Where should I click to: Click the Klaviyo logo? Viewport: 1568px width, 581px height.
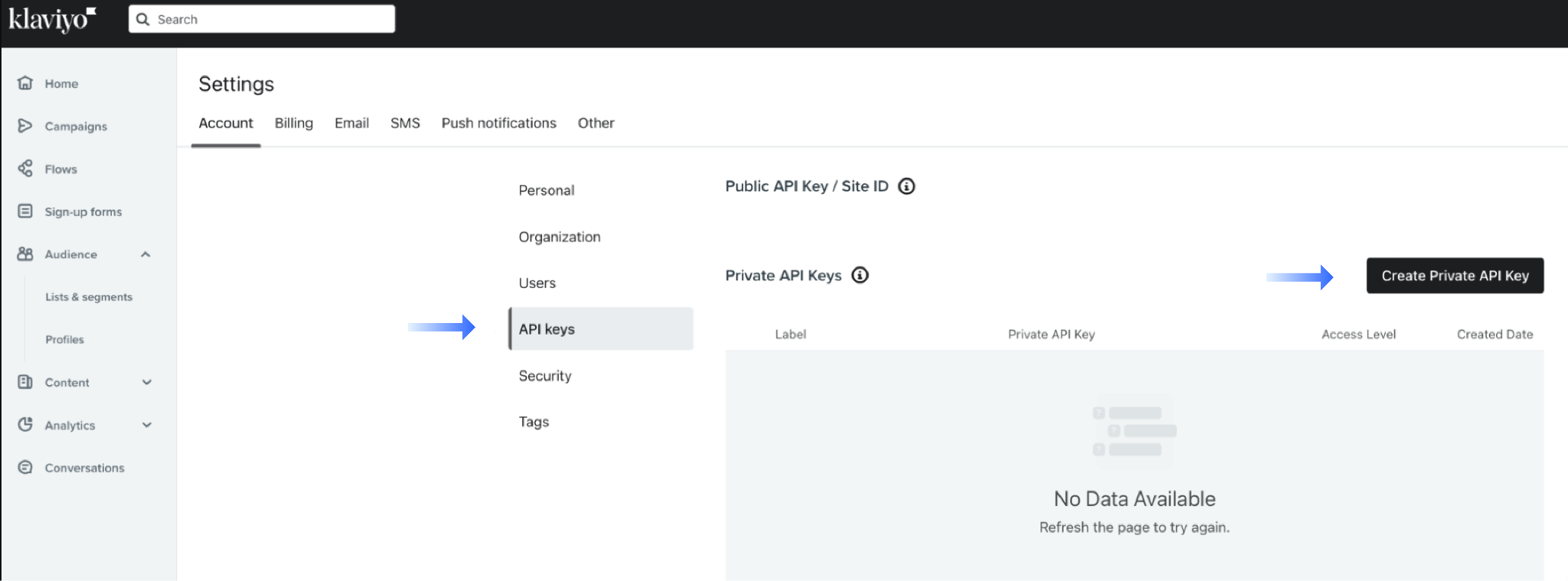pos(52,19)
